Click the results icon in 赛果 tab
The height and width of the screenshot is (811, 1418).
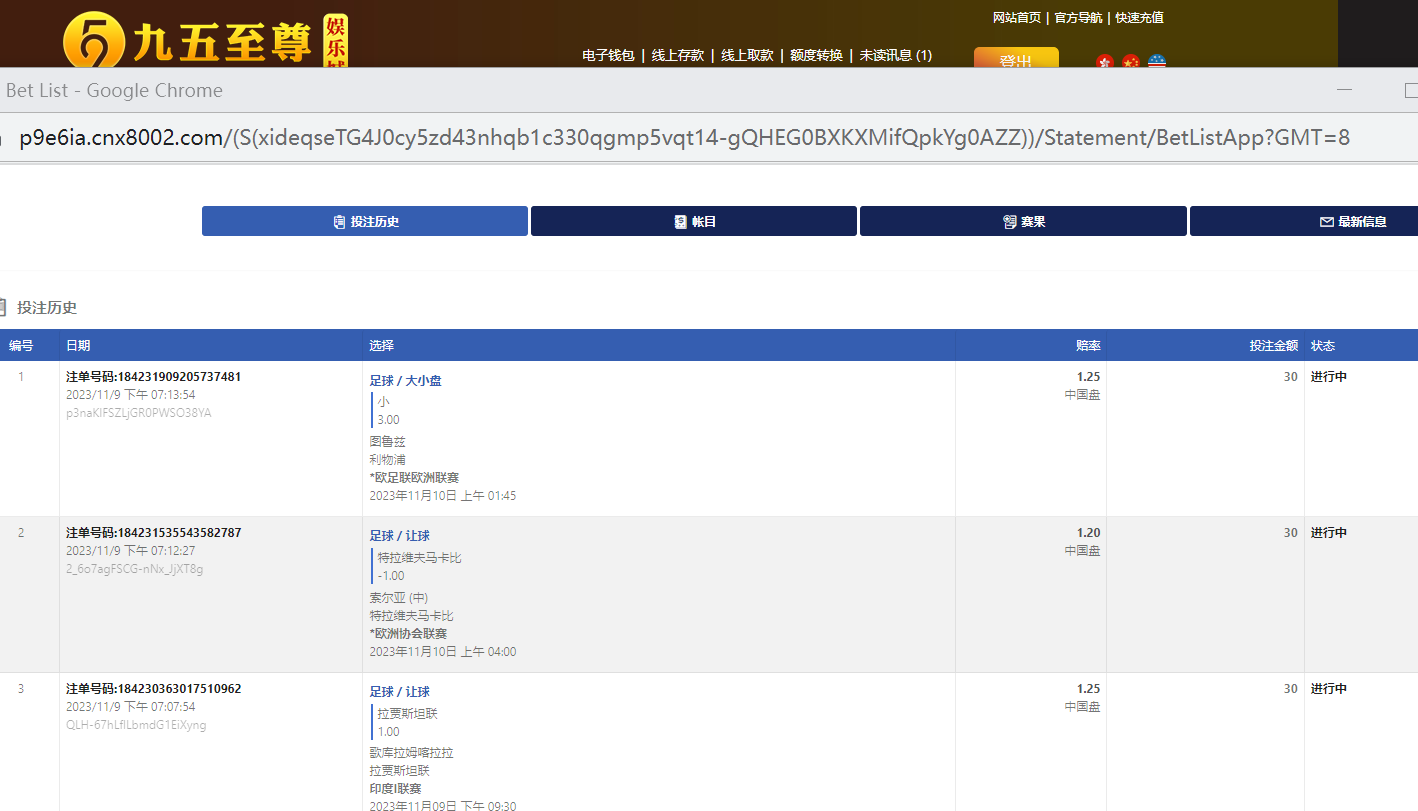coord(1010,222)
